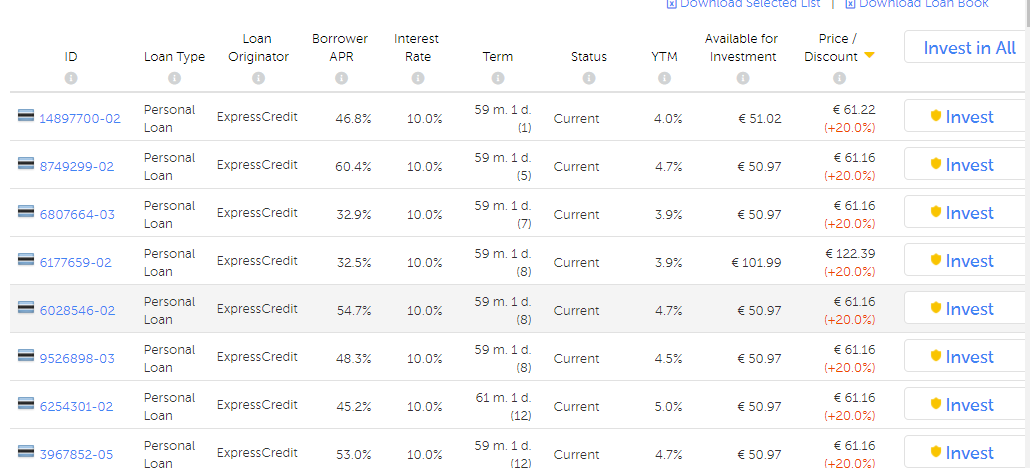Click info icon under Loan Originator header

click(x=258, y=78)
